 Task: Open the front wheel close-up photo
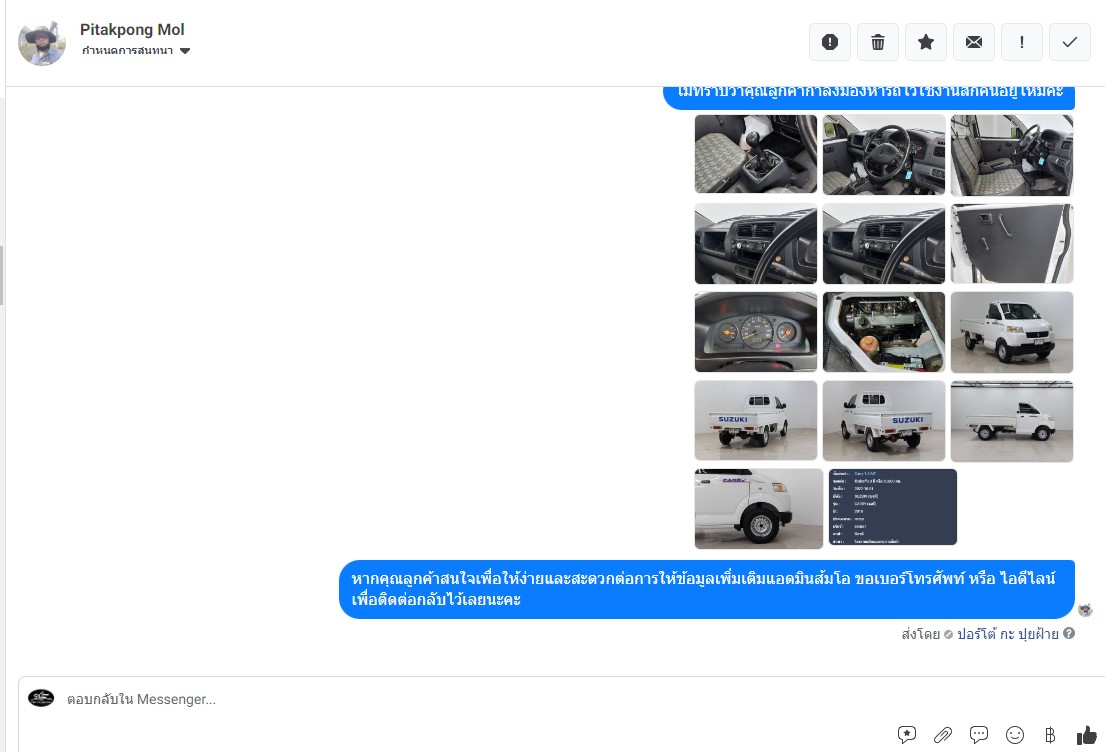pyautogui.click(x=758, y=508)
